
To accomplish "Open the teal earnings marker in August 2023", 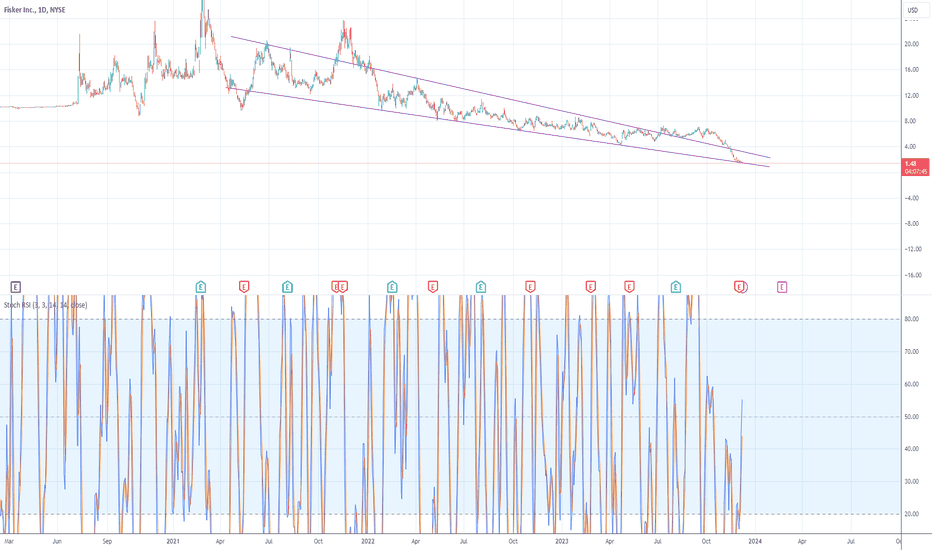I will click(676, 287).
